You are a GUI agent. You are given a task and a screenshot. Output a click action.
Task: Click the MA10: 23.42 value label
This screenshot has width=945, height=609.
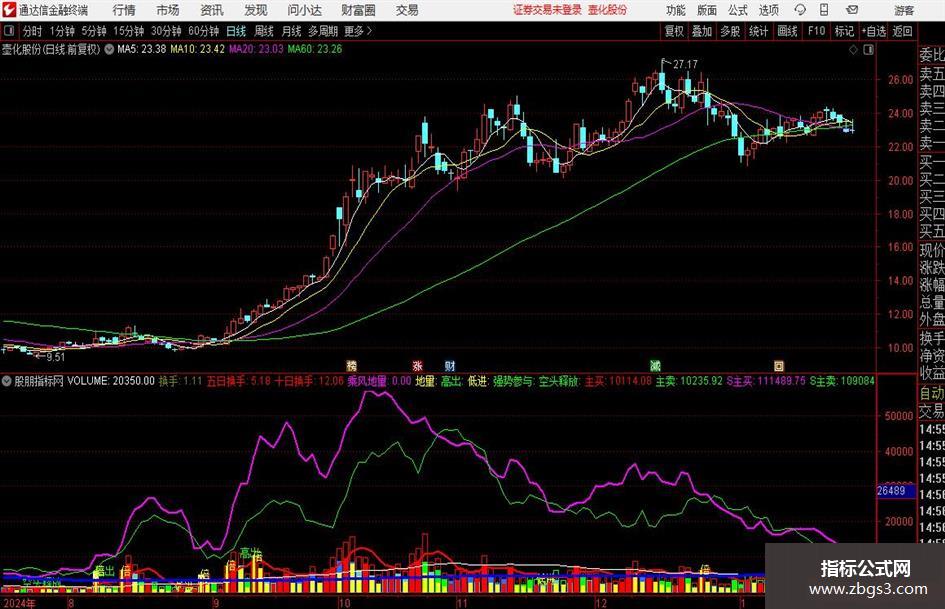(x=198, y=49)
